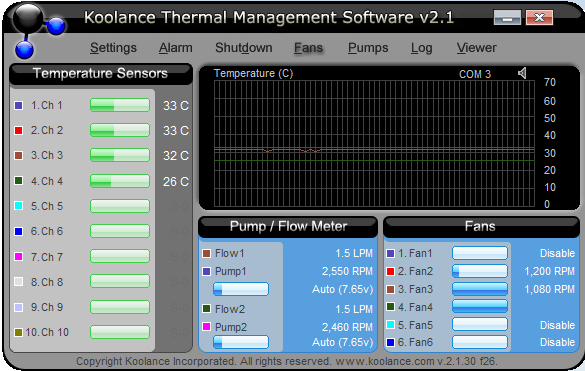Image resolution: width=585 pixels, height=371 pixels.
Task: Click the Fan1 Disable status text
Action: pyautogui.click(x=557, y=253)
